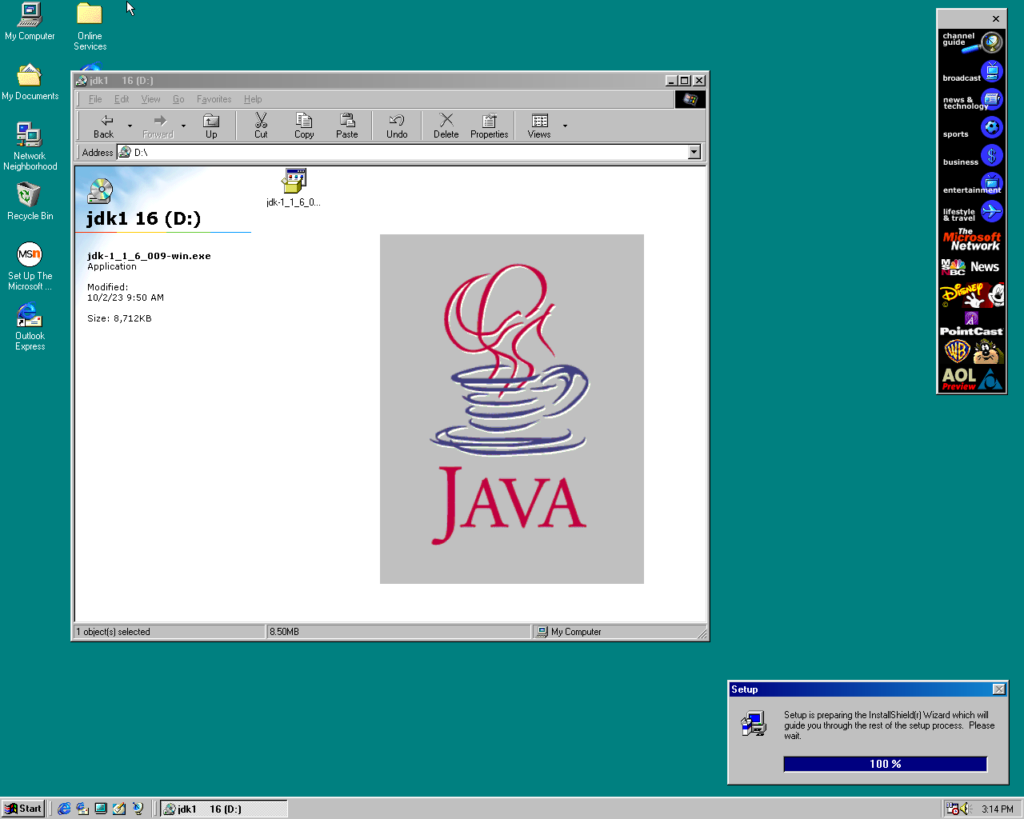Click the Address field showing D:\
Image resolution: width=1024 pixels, height=819 pixels.
(402, 152)
